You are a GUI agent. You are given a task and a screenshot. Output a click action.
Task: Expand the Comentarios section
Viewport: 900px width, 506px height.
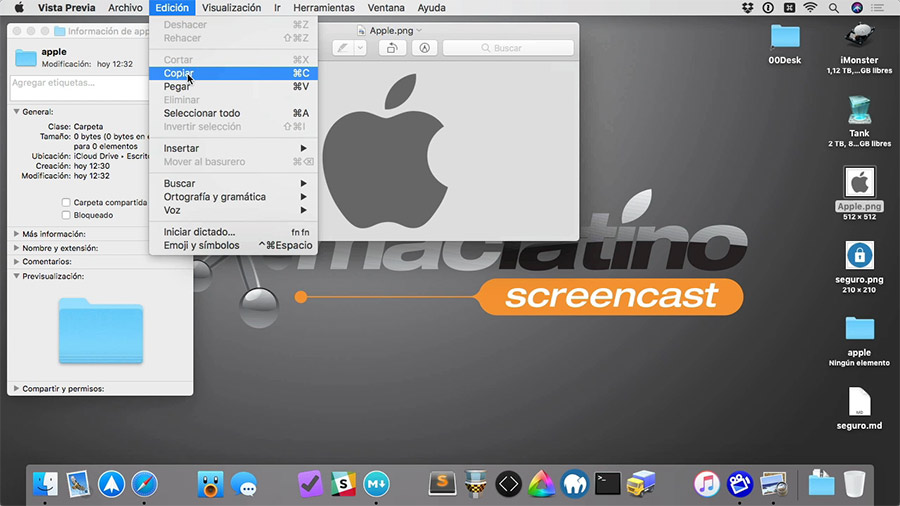tap(16, 262)
